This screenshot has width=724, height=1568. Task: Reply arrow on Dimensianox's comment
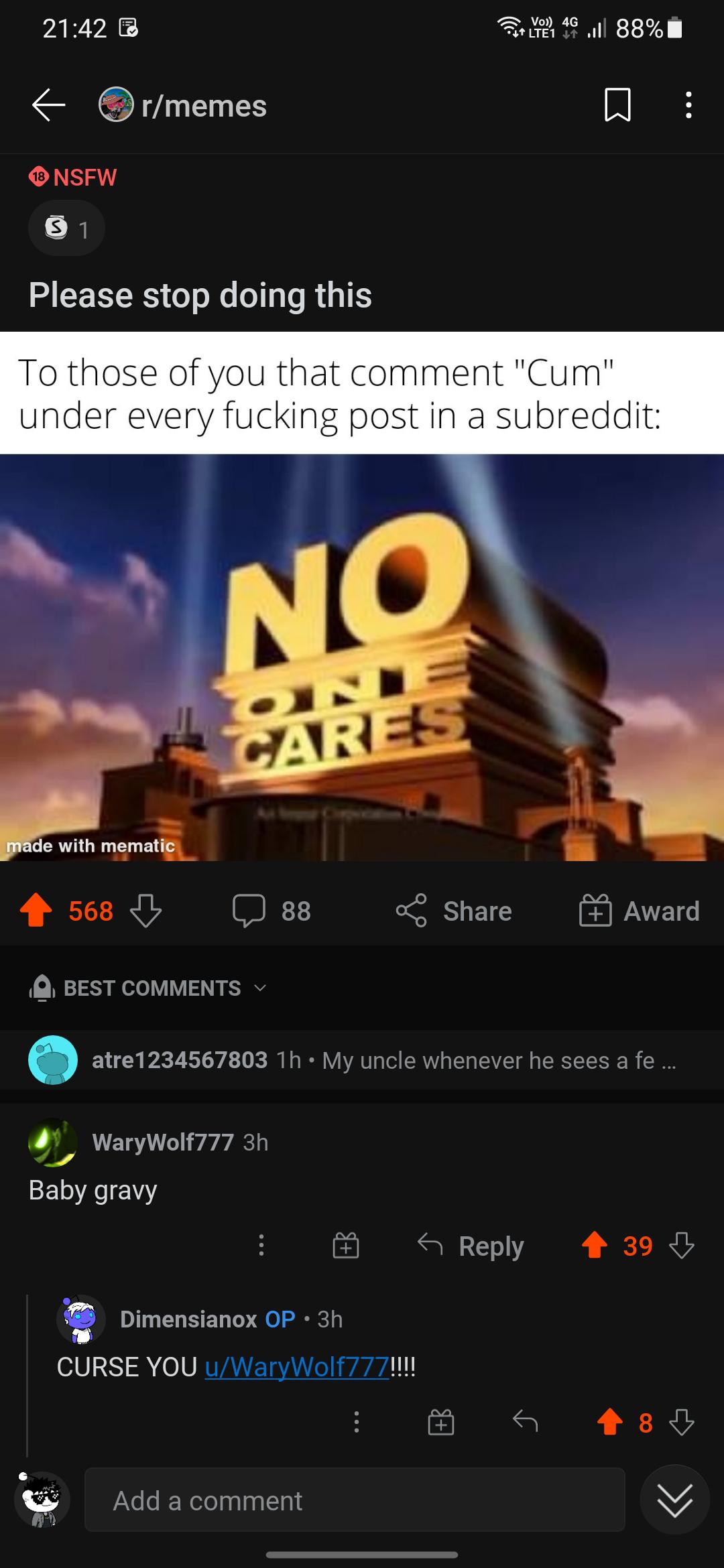526,1422
